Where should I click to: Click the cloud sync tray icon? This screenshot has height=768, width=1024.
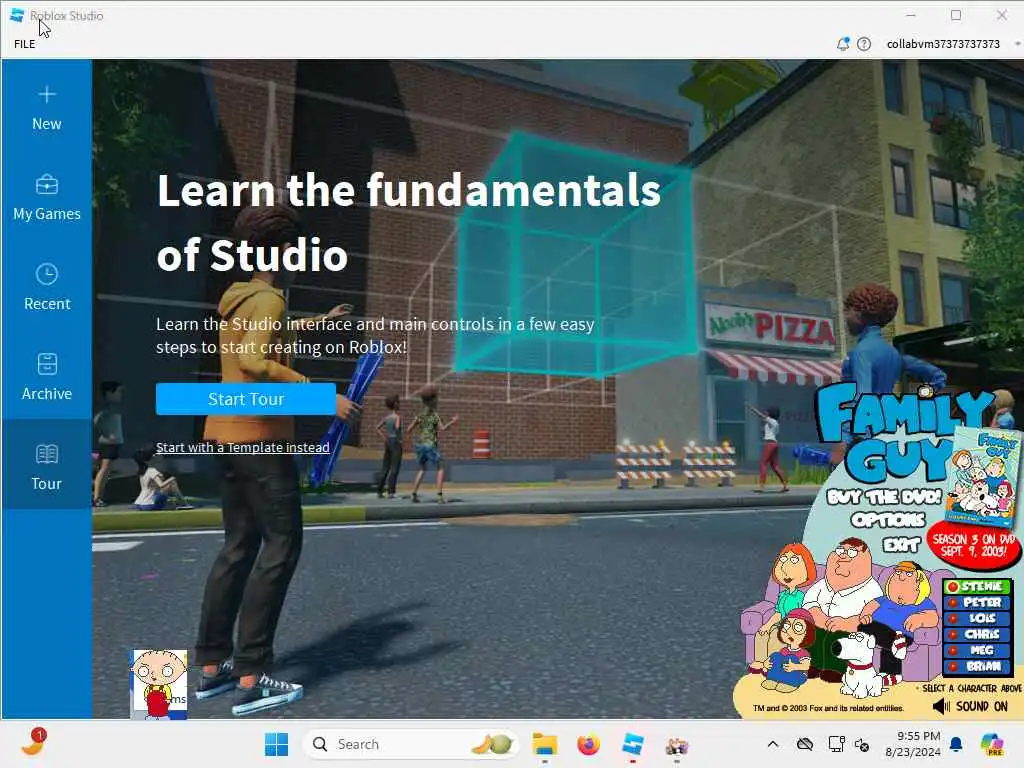point(805,744)
